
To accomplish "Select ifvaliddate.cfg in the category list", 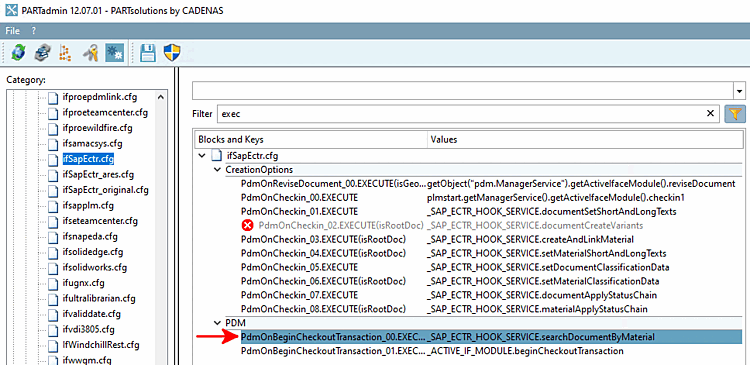I will pos(92,314).
